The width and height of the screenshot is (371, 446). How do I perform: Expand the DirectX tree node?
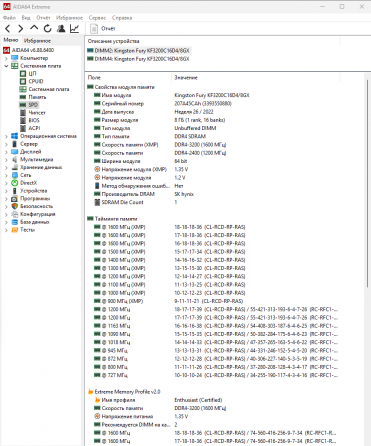6,183
